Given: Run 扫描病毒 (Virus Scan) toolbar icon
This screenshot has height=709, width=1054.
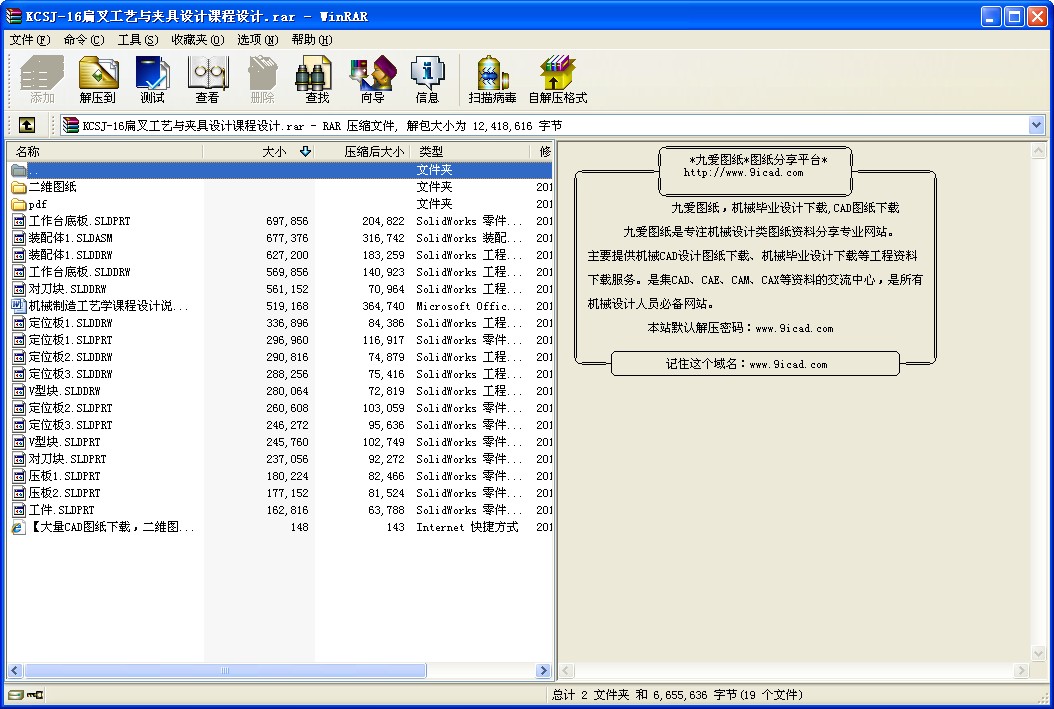Looking at the screenshot, I should (492, 79).
